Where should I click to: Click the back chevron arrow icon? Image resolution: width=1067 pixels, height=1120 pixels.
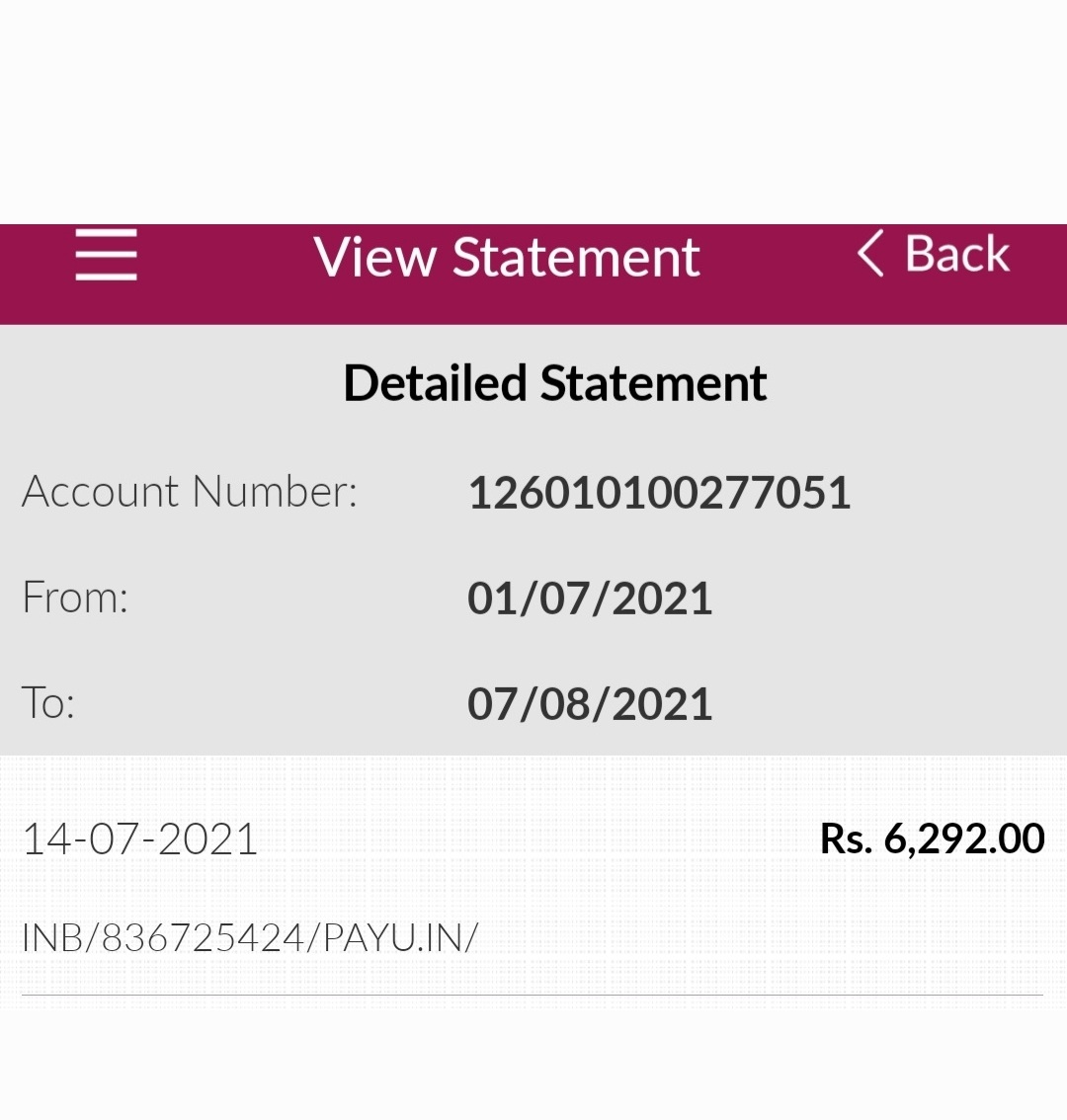point(869,254)
